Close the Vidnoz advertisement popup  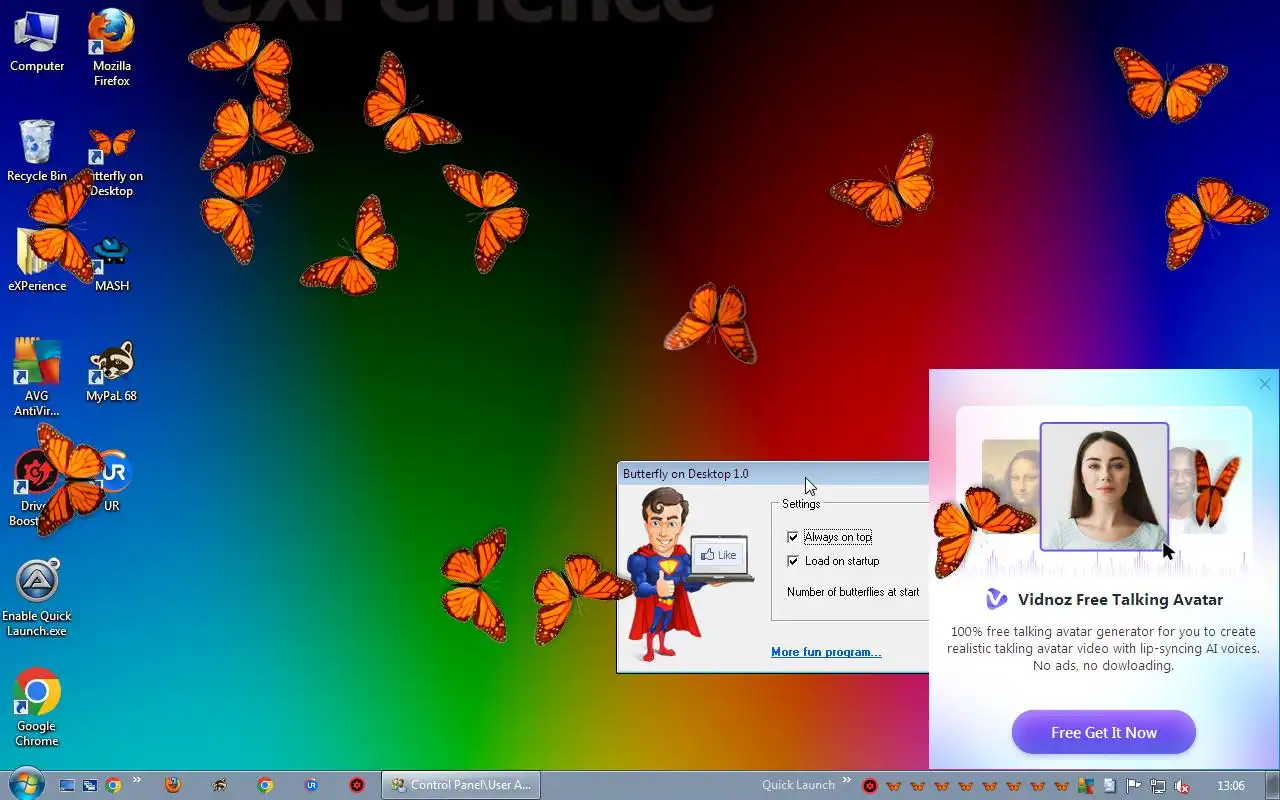1265,384
